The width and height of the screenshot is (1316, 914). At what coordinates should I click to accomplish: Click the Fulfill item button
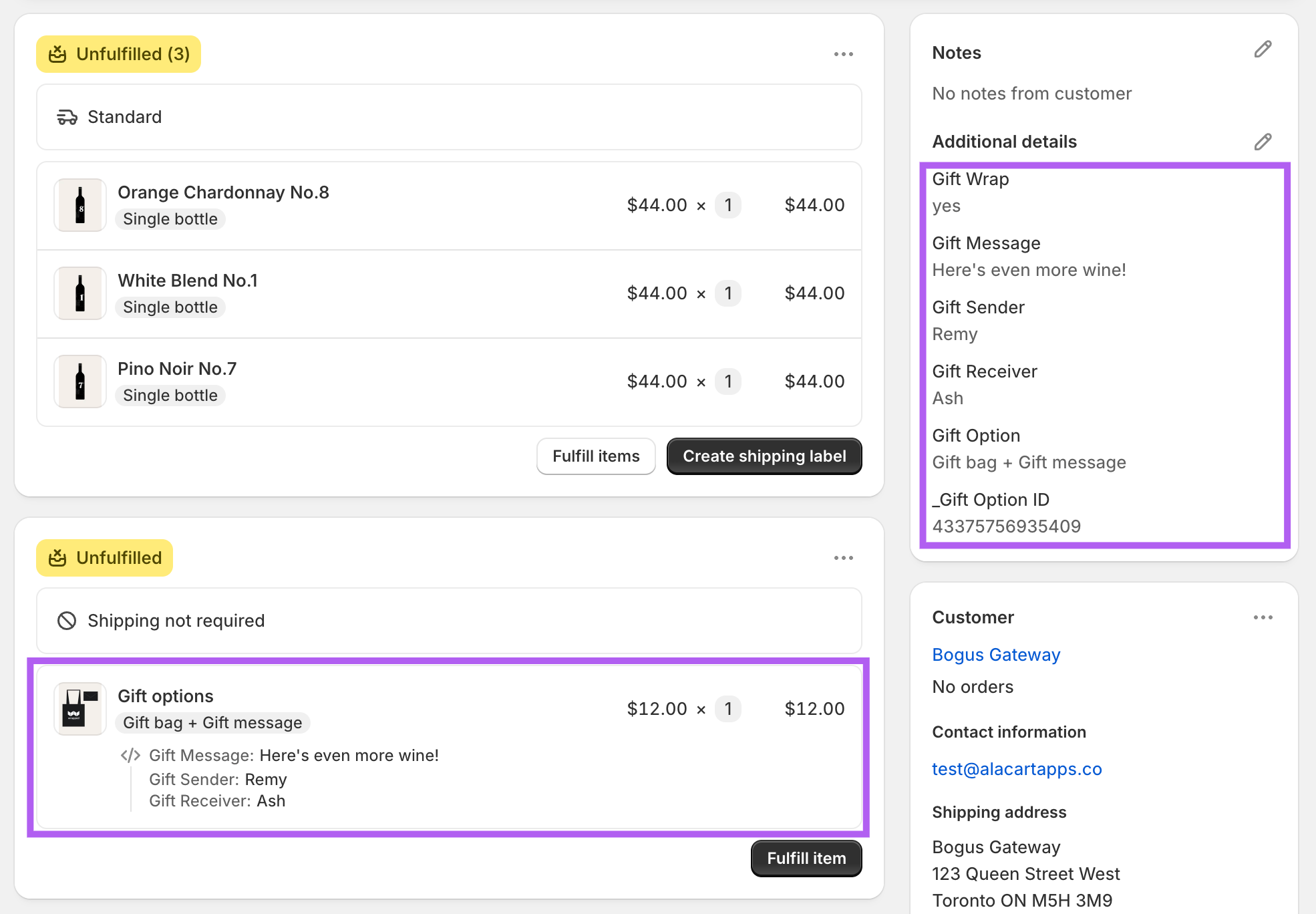806,859
